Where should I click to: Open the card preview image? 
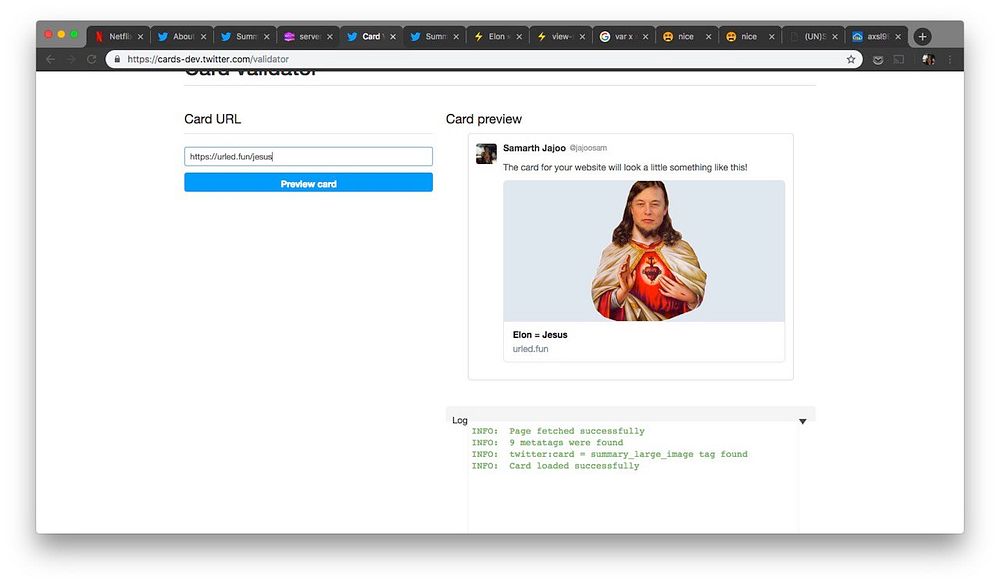pyautogui.click(x=643, y=251)
